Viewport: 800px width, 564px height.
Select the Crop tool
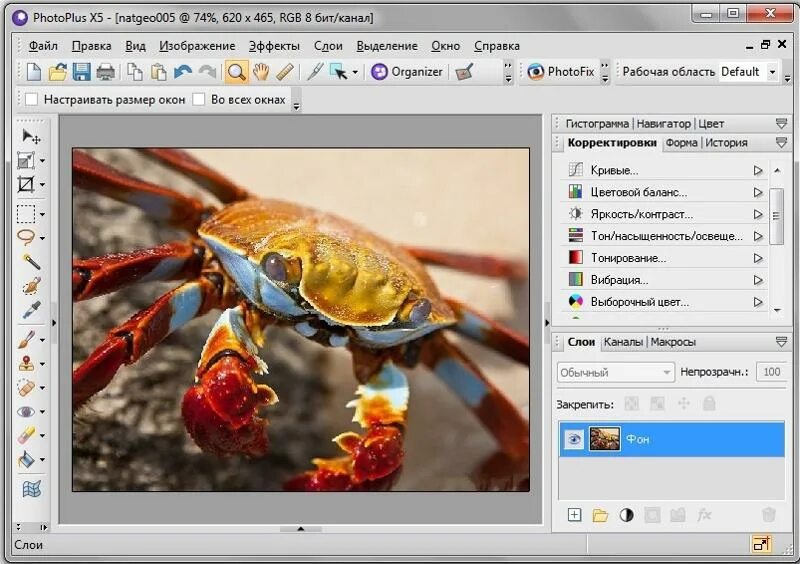coord(26,184)
